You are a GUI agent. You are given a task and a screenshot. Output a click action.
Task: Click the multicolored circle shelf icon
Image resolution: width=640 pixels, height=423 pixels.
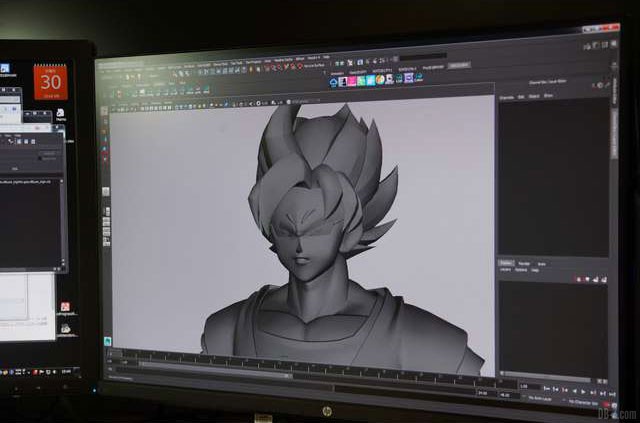coord(380,79)
